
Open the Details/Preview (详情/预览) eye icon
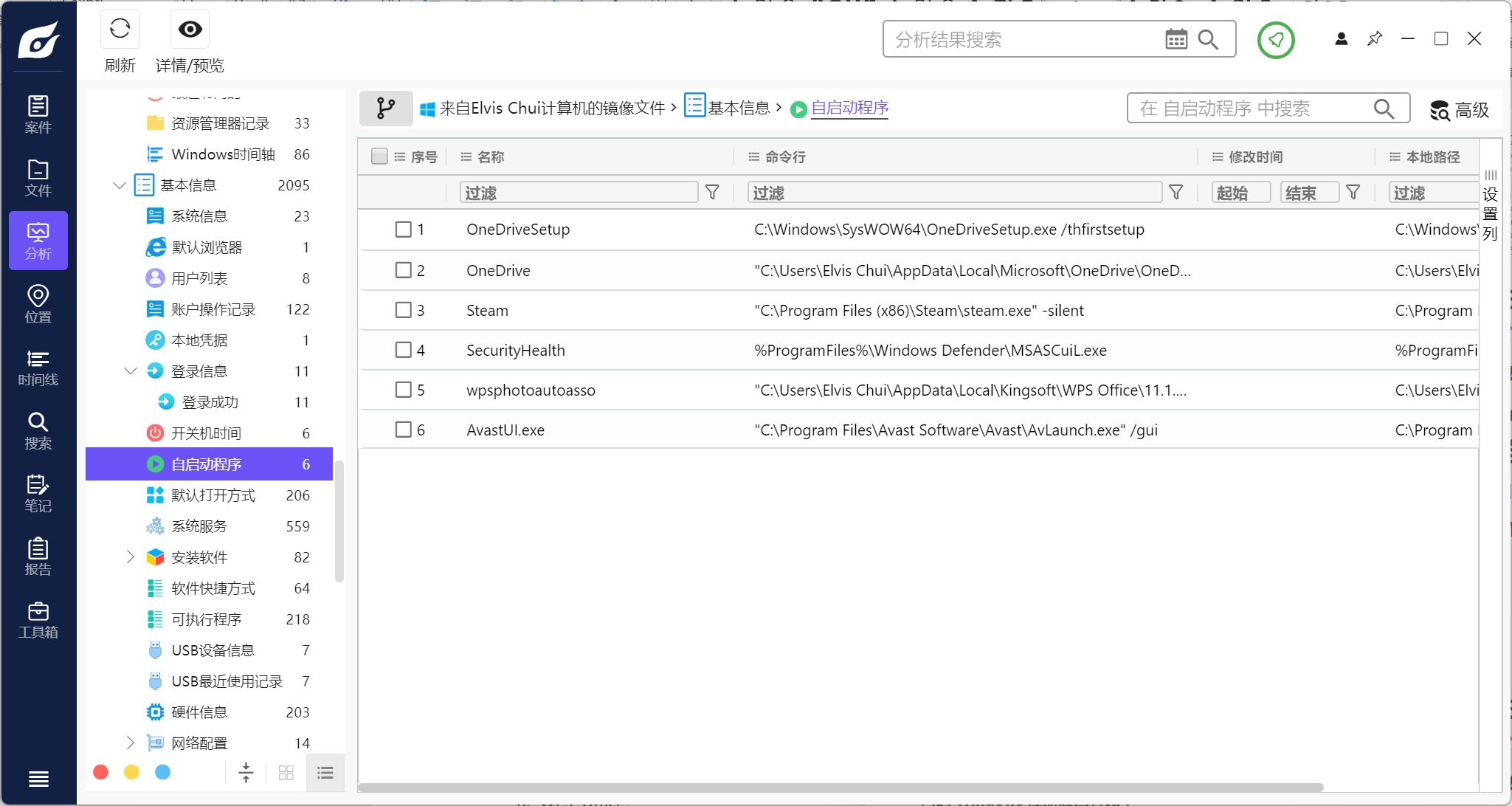(190, 30)
